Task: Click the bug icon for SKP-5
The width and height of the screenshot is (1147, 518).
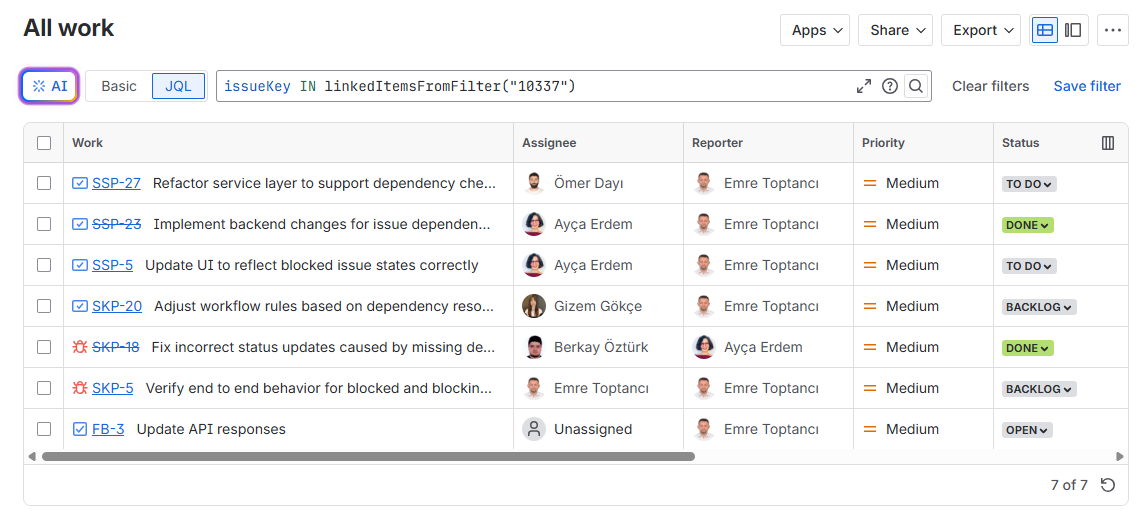Action: click(x=80, y=388)
